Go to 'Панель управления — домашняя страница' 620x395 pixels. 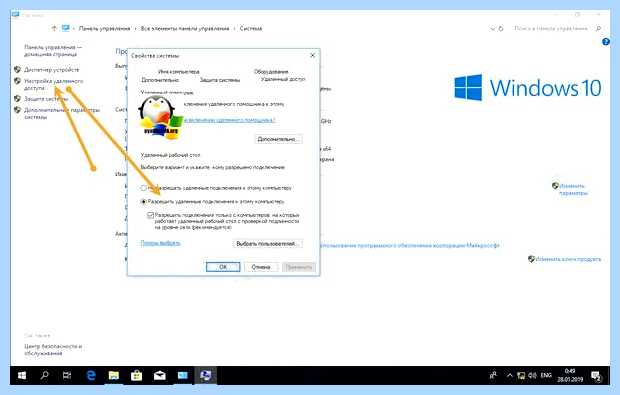tap(53, 51)
